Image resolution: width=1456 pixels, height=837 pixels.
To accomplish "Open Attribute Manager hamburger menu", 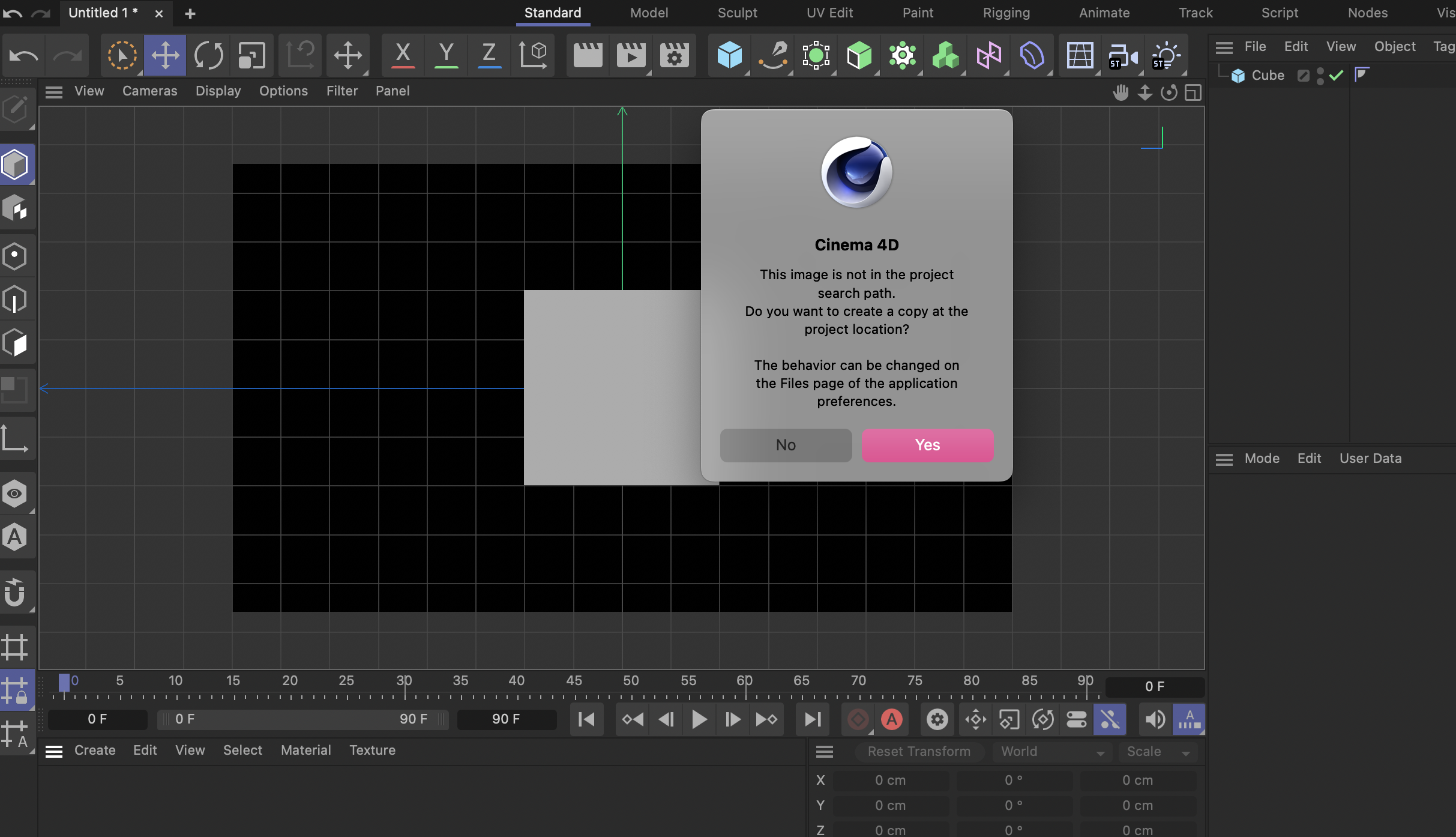I will [x=1224, y=459].
